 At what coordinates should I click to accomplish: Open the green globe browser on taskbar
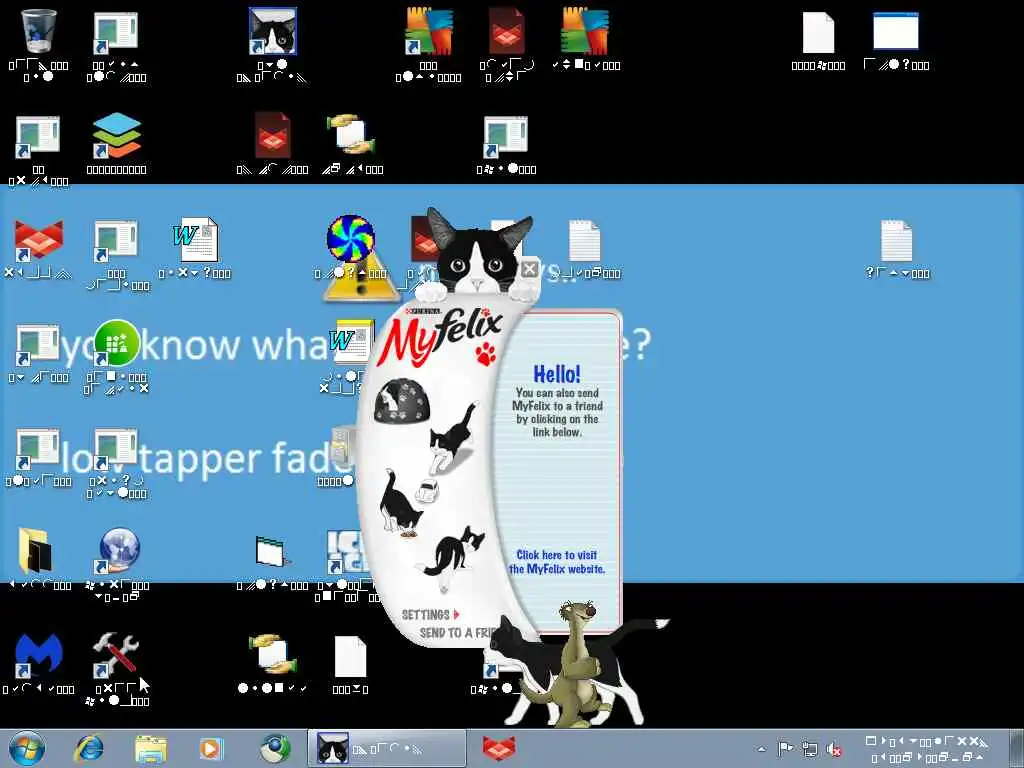click(x=275, y=748)
